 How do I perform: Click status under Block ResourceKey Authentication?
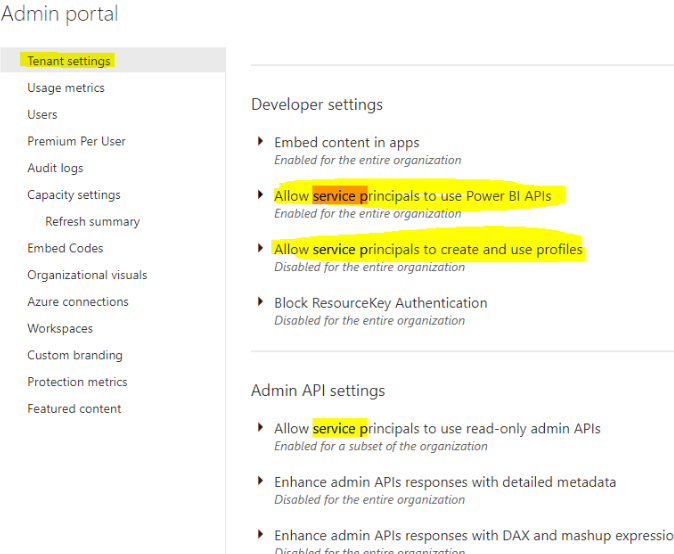pos(370,321)
